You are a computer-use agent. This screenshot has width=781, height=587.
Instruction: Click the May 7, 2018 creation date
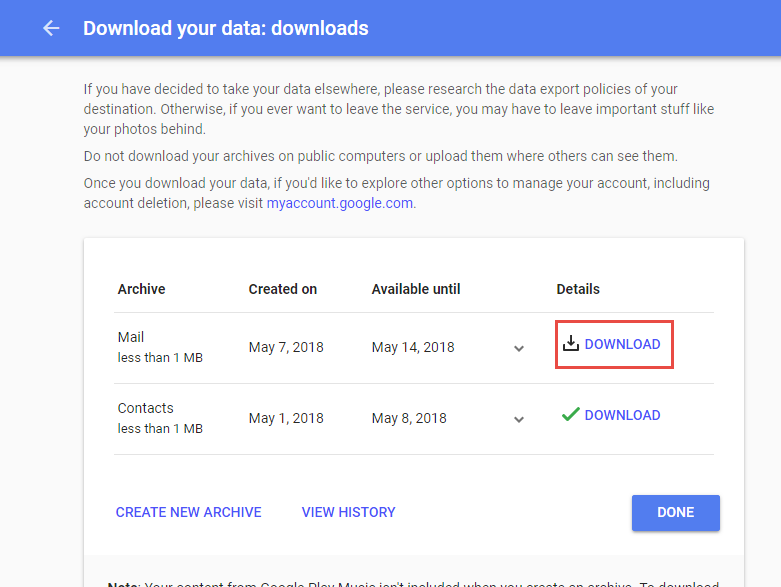pos(286,348)
